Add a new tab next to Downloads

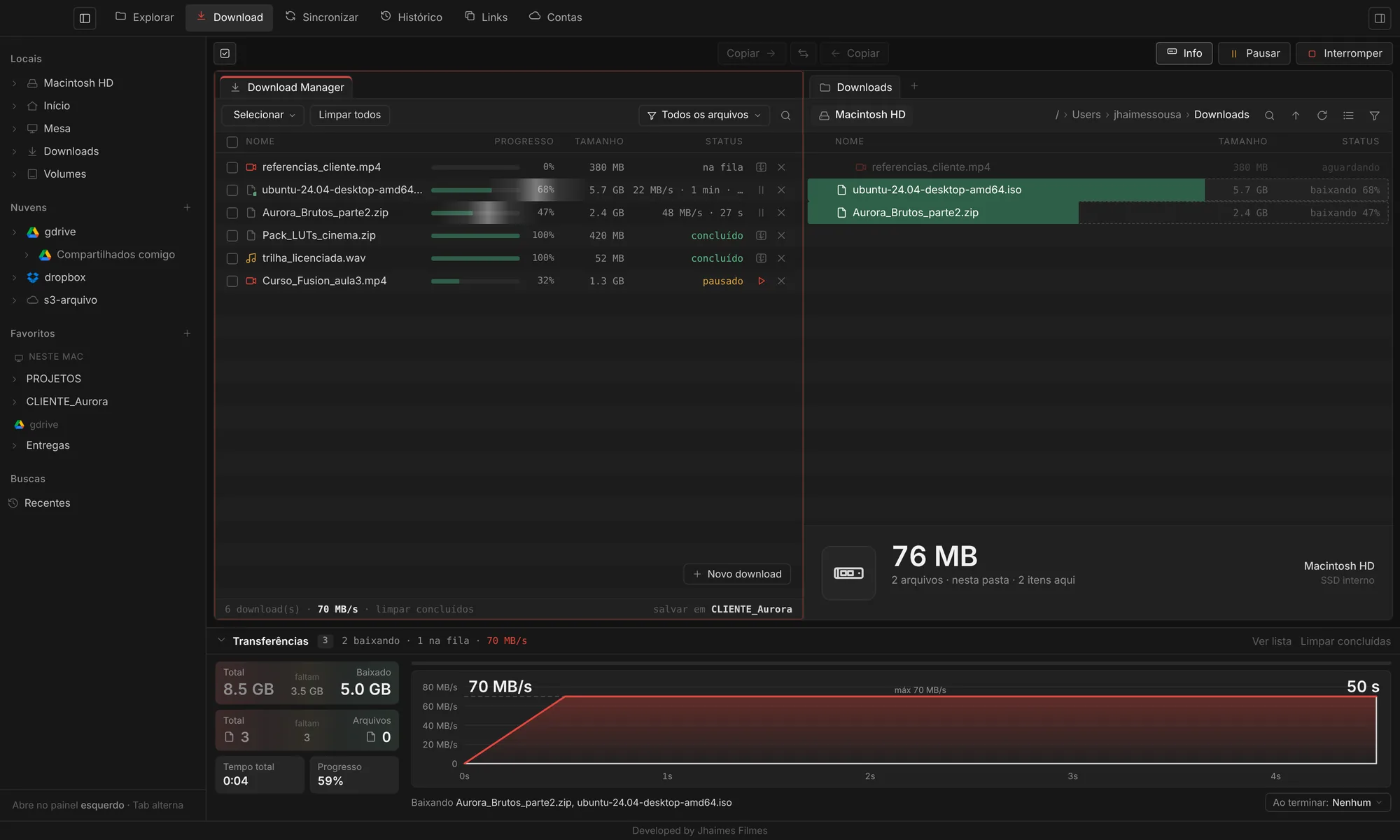coord(914,86)
